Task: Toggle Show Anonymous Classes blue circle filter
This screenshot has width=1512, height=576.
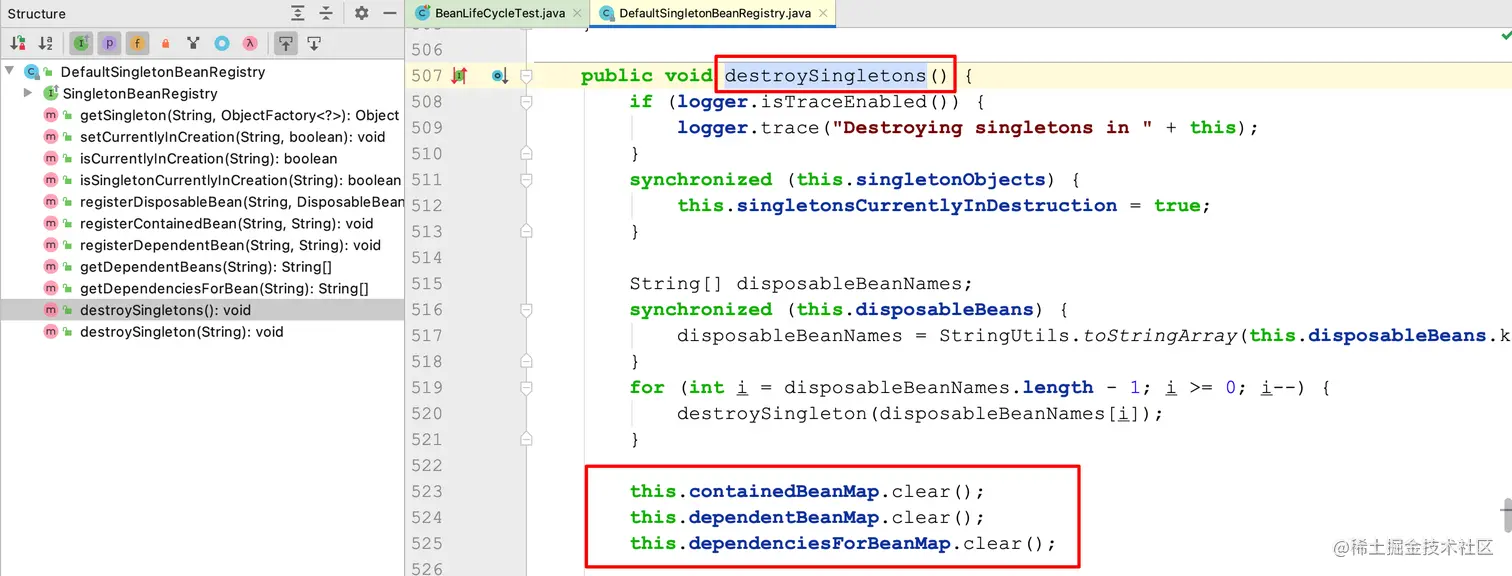Action: click(222, 43)
